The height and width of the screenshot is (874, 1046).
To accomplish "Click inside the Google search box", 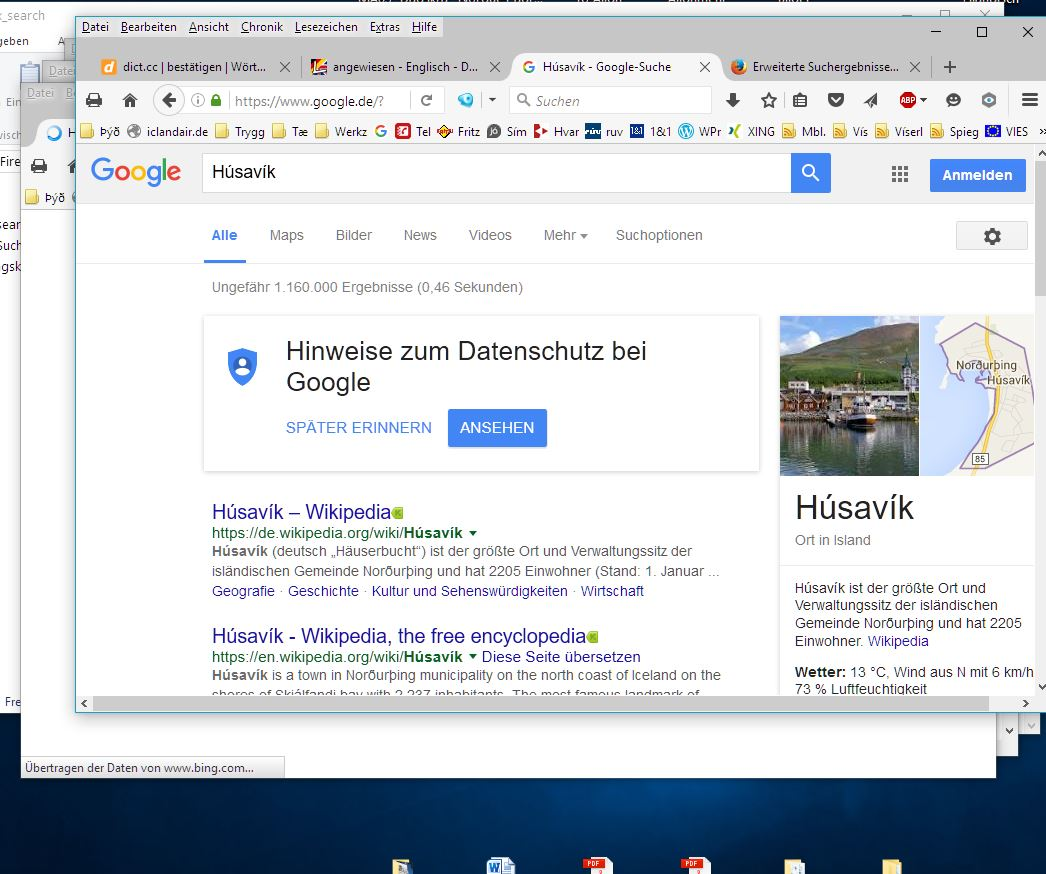I will click(495, 173).
